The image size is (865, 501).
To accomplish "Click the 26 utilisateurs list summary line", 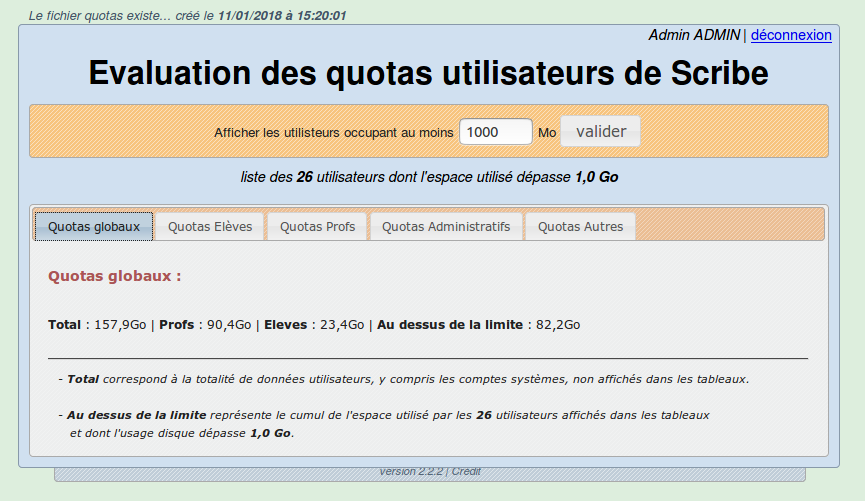I will click(429, 177).
